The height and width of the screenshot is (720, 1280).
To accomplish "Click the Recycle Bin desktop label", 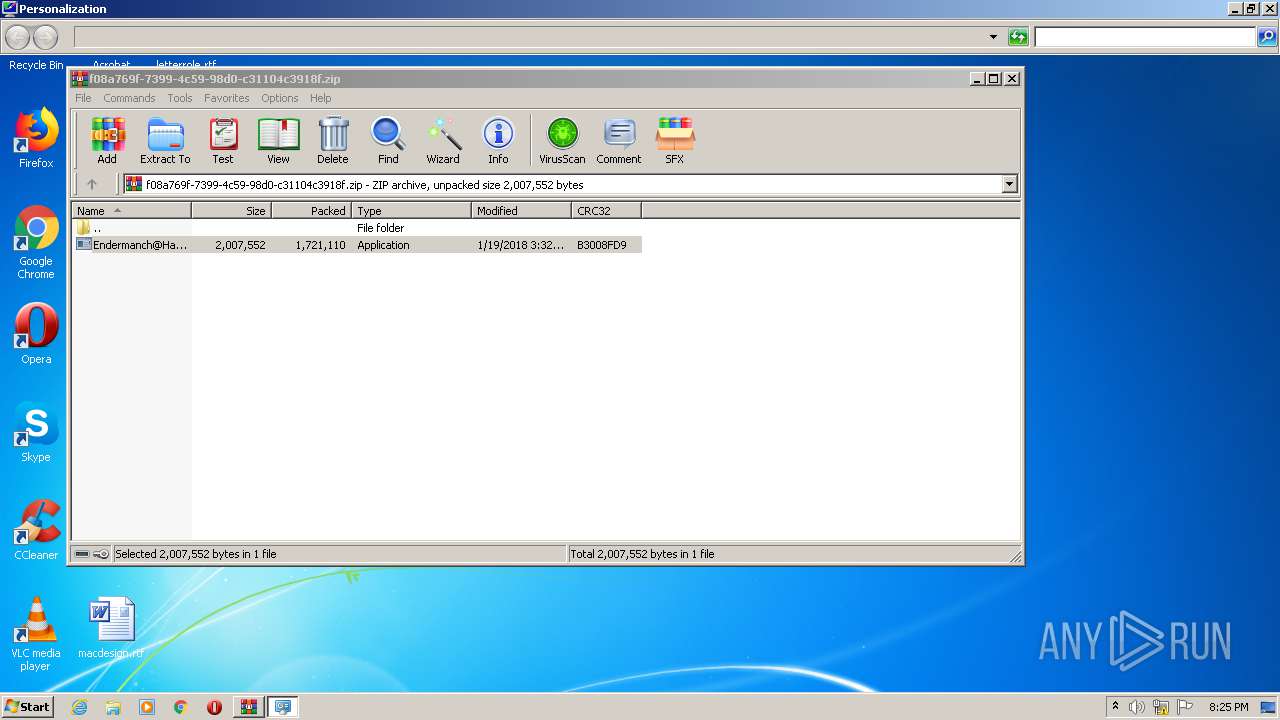I will [36, 65].
